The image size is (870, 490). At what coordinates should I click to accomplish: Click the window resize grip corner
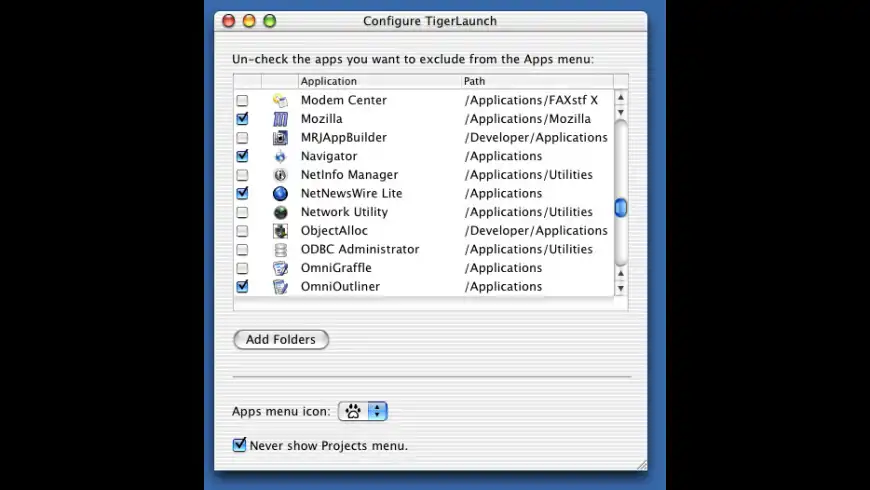pos(641,465)
